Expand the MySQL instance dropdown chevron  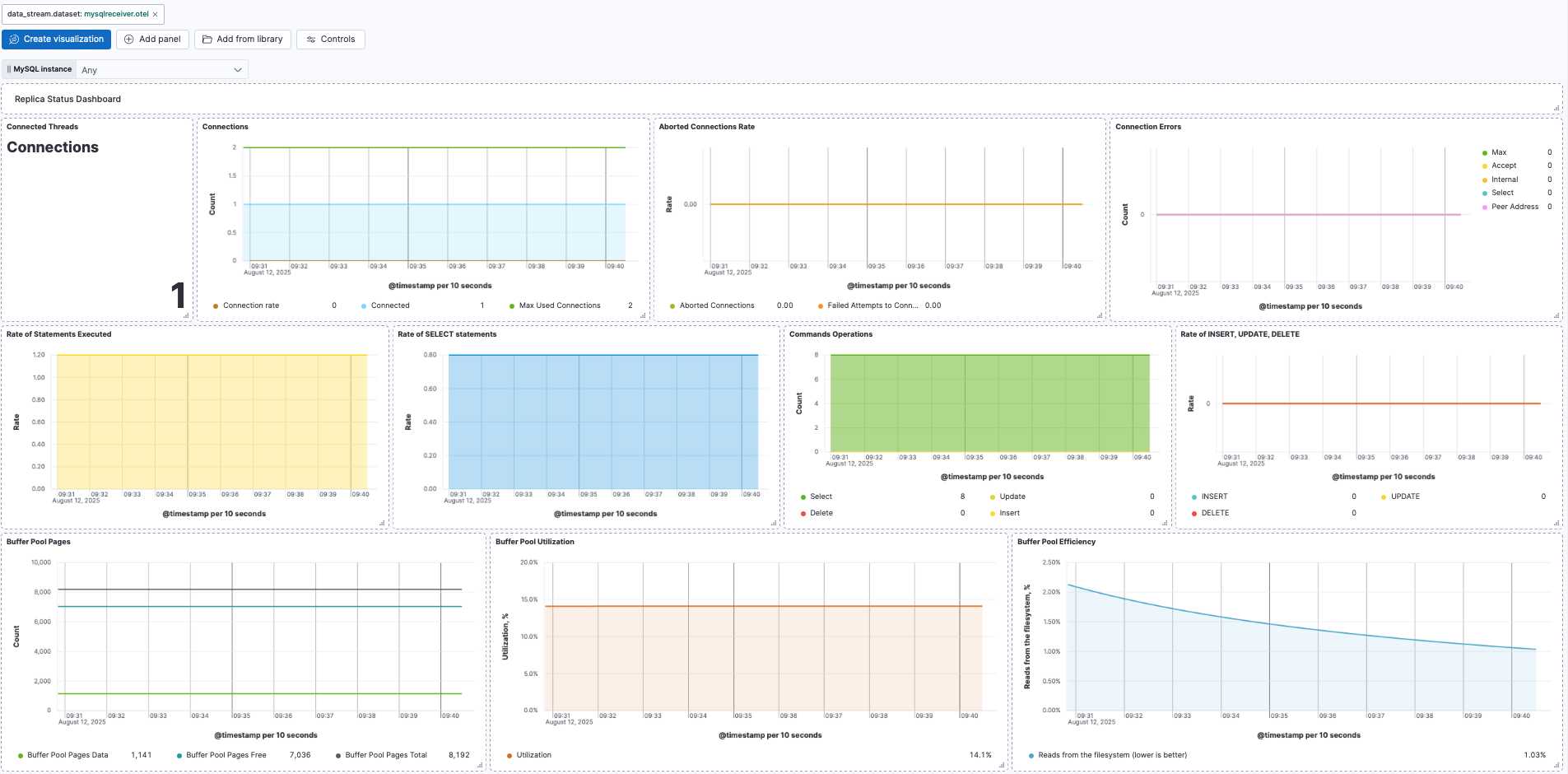click(x=238, y=70)
